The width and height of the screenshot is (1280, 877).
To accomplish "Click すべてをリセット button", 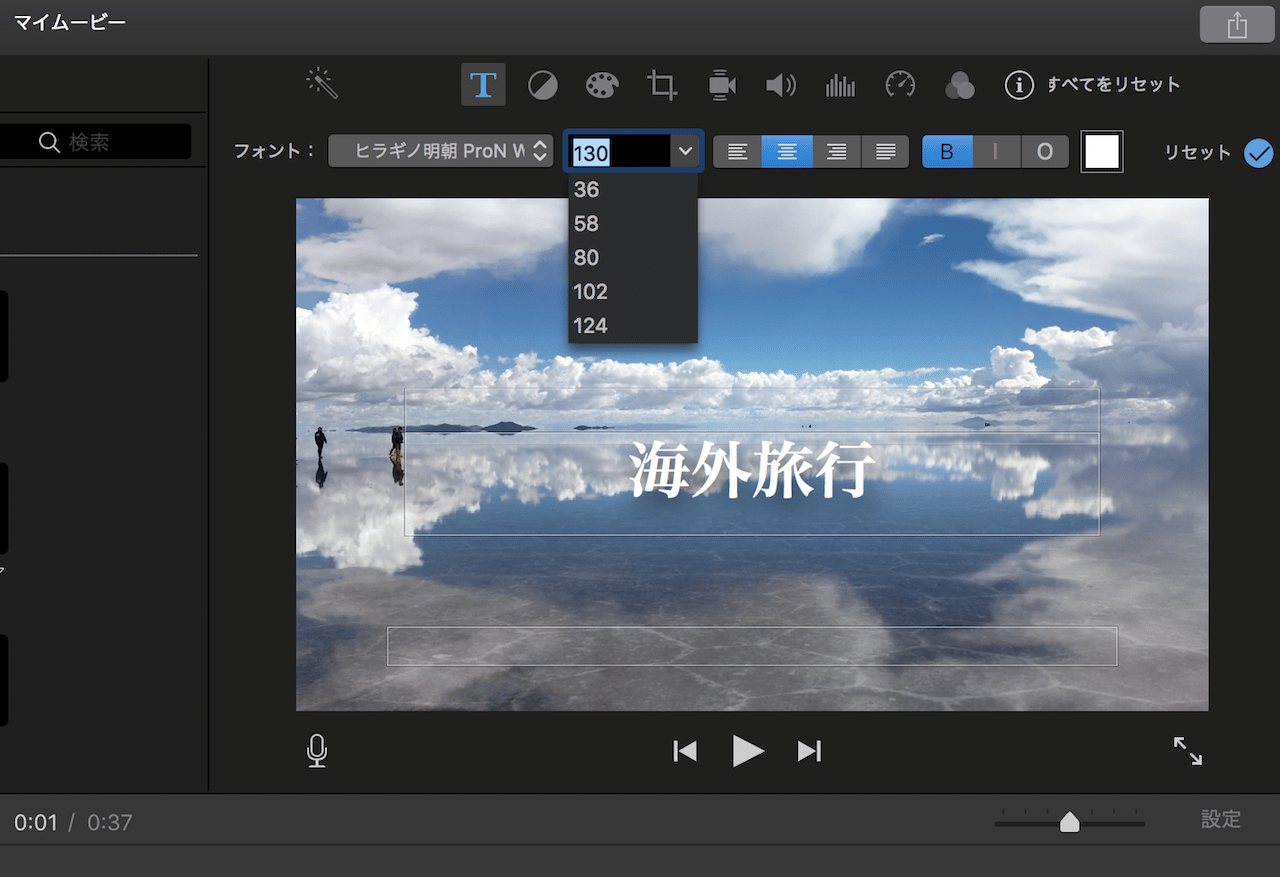I will [x=1113, y=85].
